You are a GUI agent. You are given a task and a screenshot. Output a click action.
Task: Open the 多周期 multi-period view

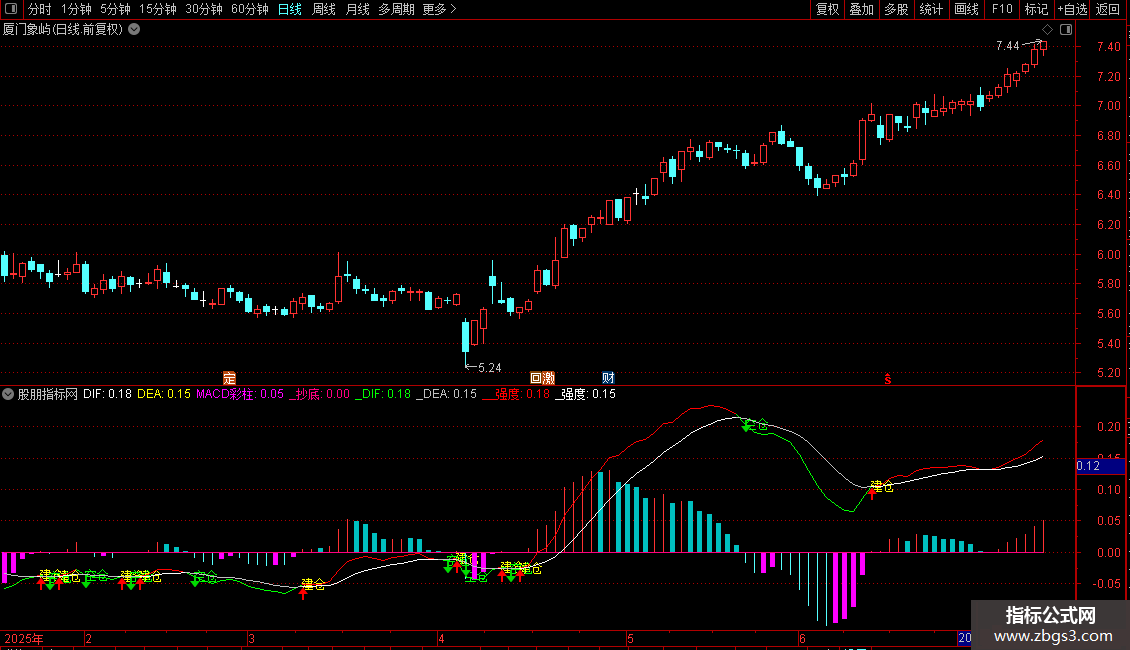[x=396, y=9]
